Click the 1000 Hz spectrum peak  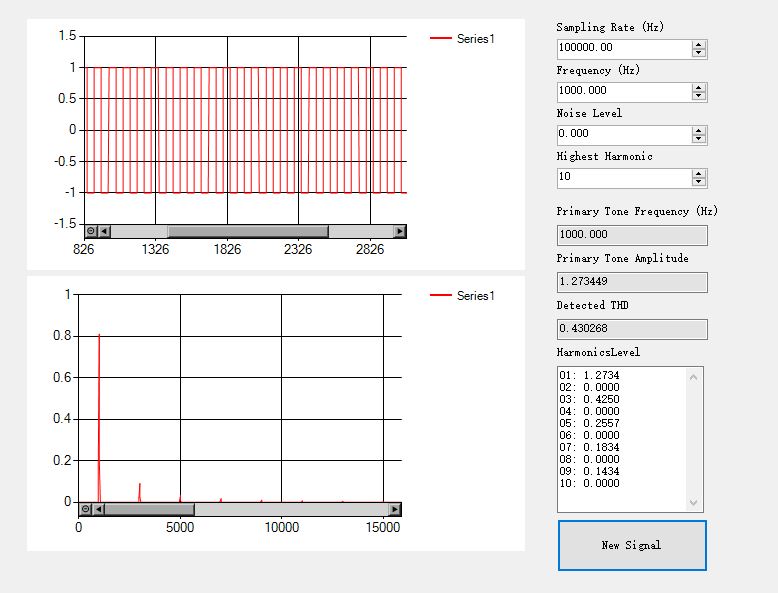click(99, 417)
